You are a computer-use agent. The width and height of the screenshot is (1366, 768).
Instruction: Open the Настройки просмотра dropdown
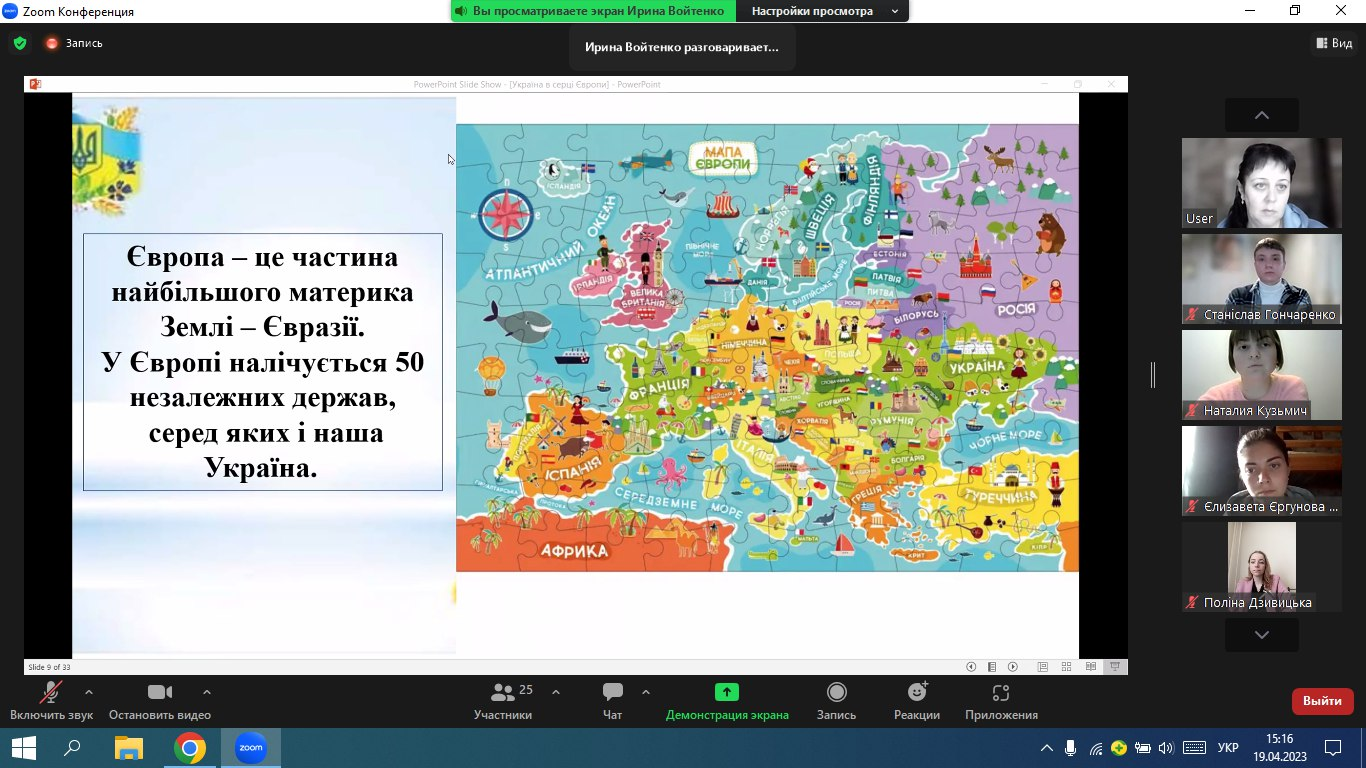(822, 11)
